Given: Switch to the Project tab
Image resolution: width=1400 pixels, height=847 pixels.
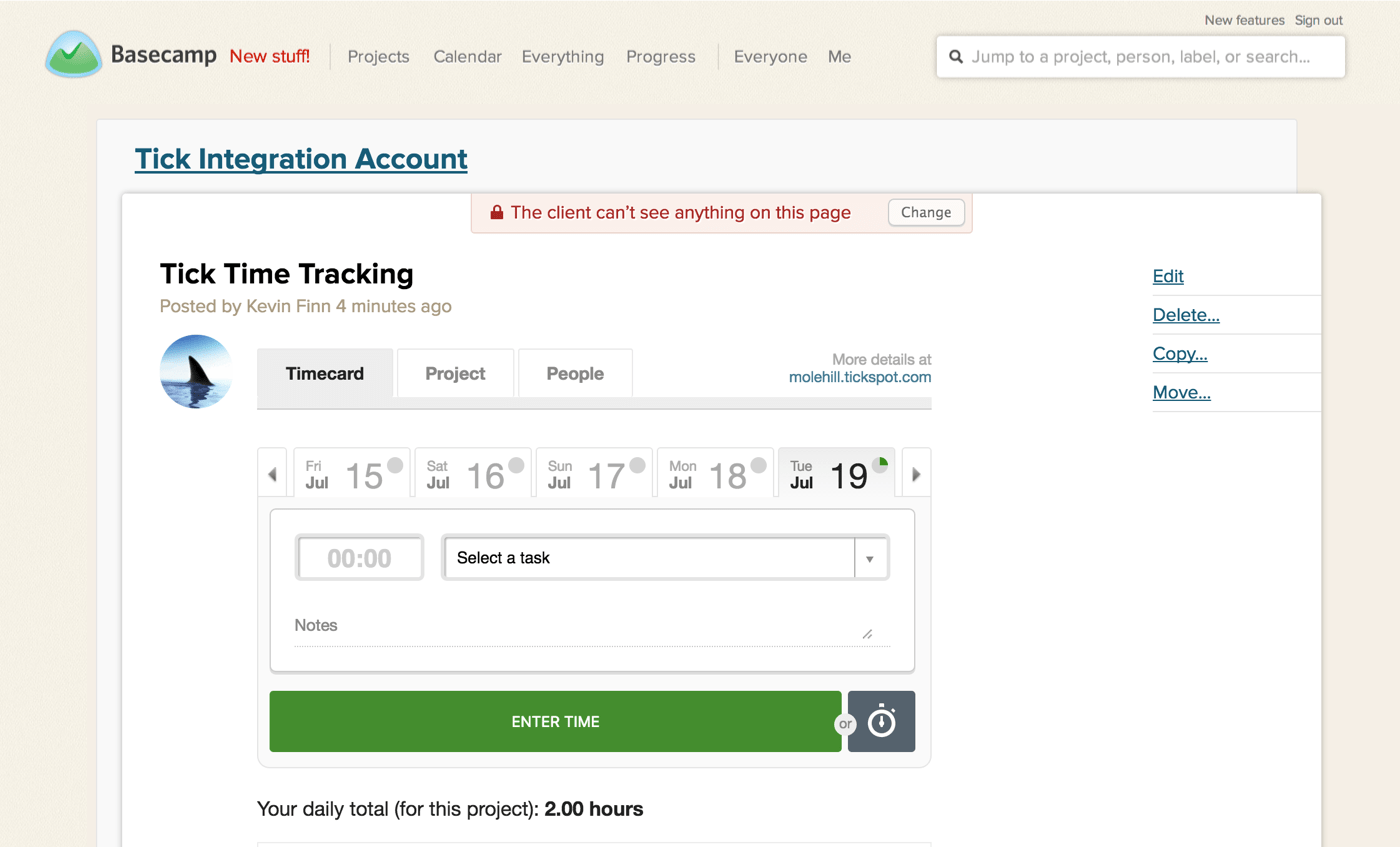Looking at the screenshot, I should click(455, 373).
